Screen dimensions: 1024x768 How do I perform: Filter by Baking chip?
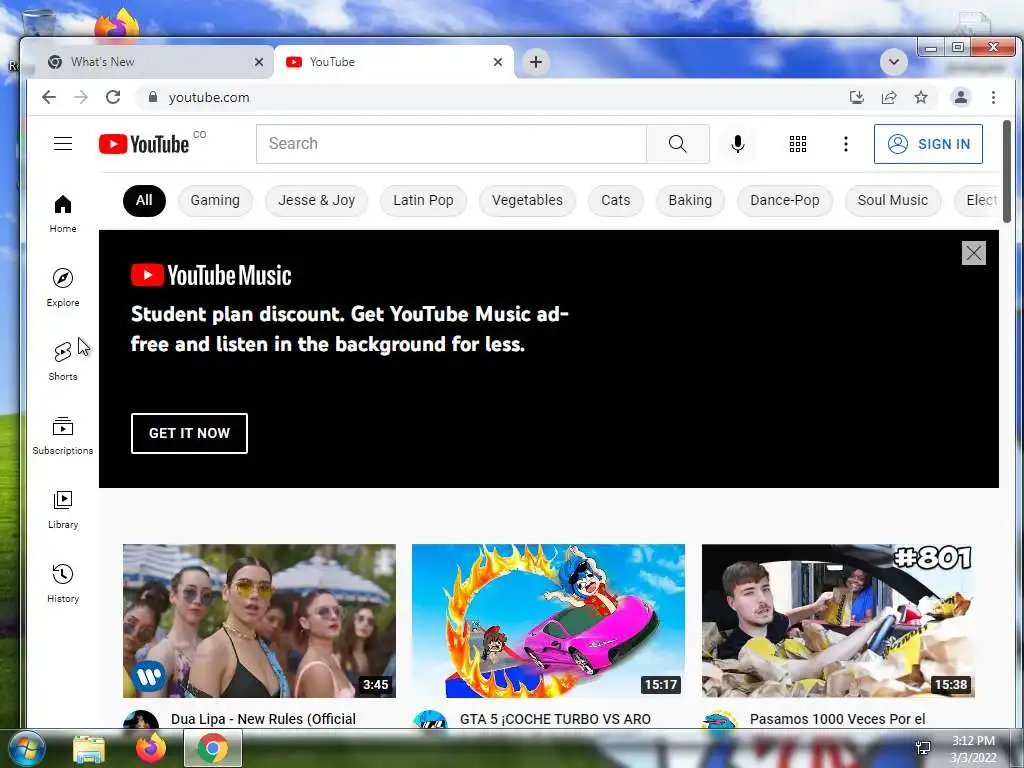[690, 200]
